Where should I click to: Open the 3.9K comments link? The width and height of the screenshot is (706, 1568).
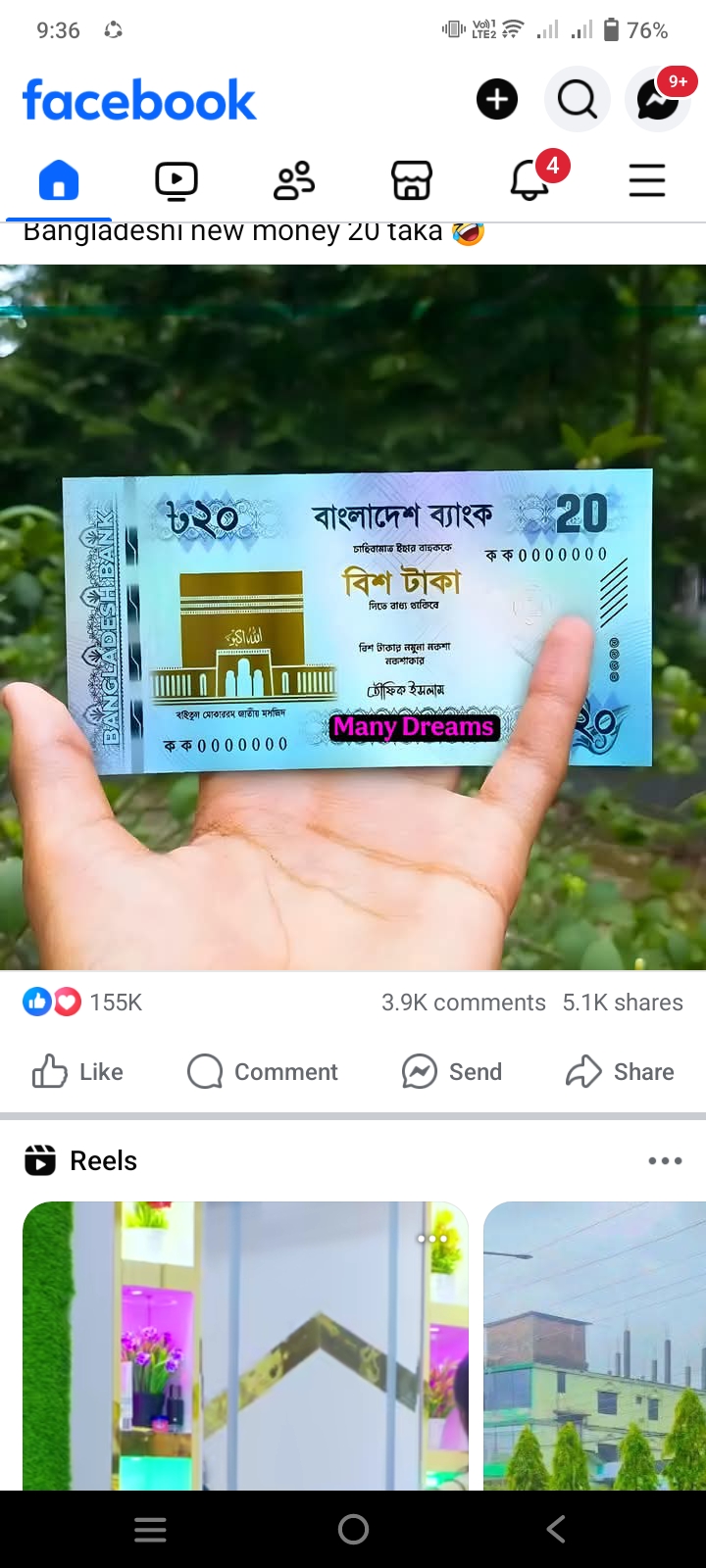464,1002
